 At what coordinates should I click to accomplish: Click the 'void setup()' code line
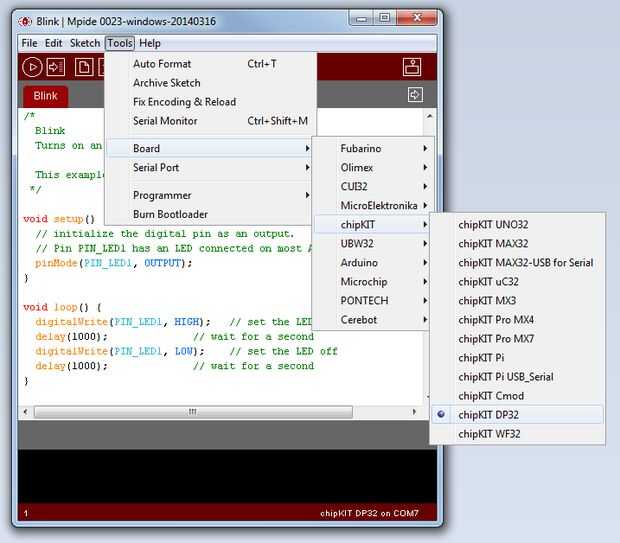coord(59,219)
